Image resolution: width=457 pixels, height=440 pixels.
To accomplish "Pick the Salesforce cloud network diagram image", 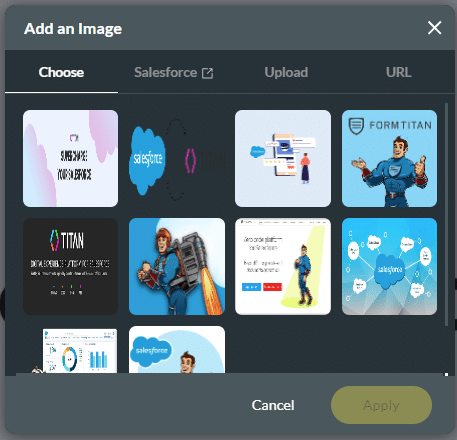I will (389, 266).
